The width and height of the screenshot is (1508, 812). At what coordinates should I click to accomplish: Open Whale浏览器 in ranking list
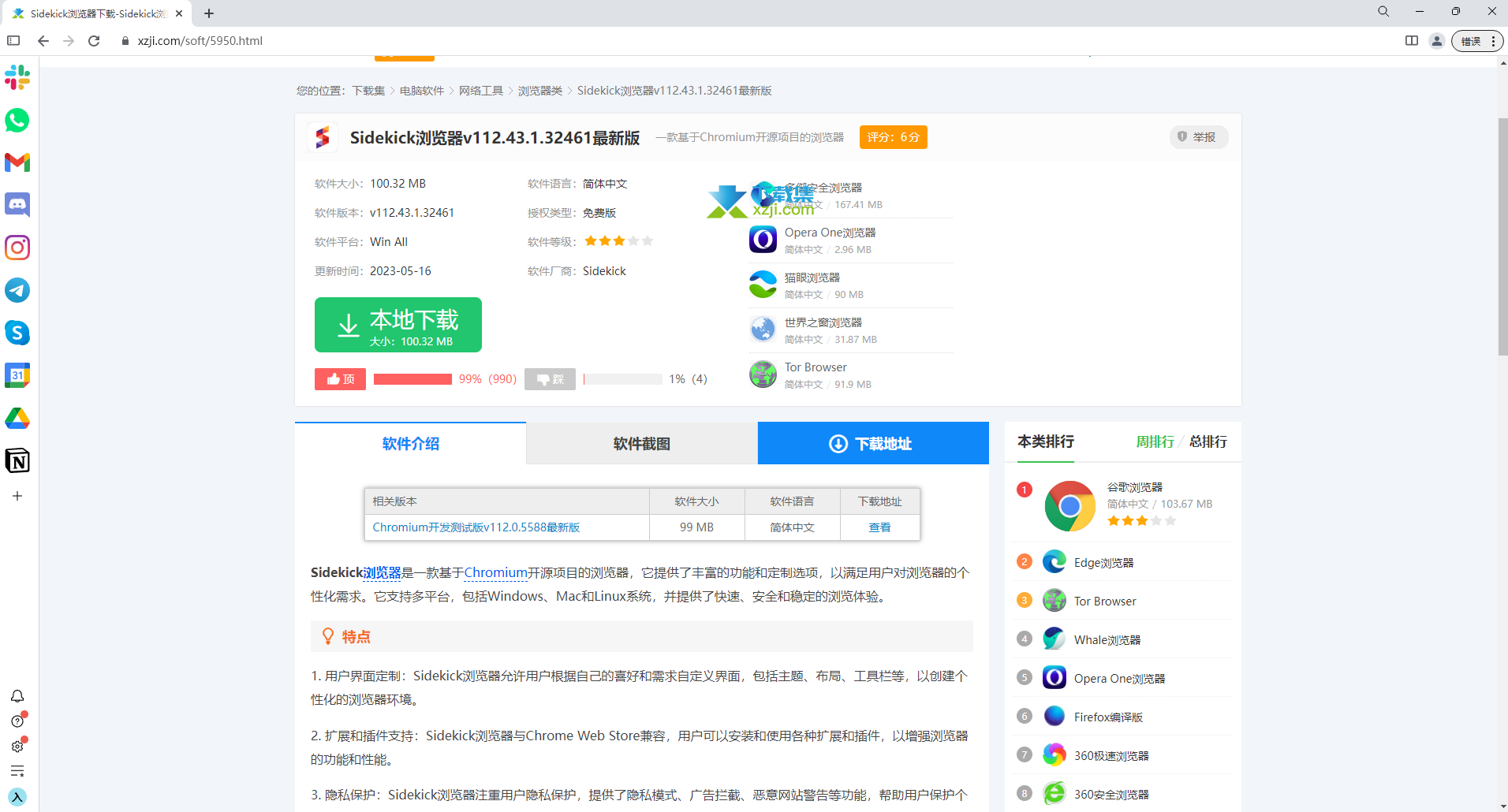click(1107, 640)
